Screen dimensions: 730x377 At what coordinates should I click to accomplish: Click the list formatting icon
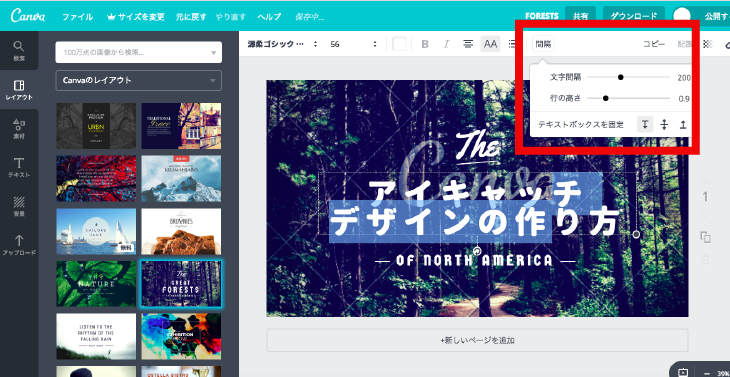pos(512,44)
